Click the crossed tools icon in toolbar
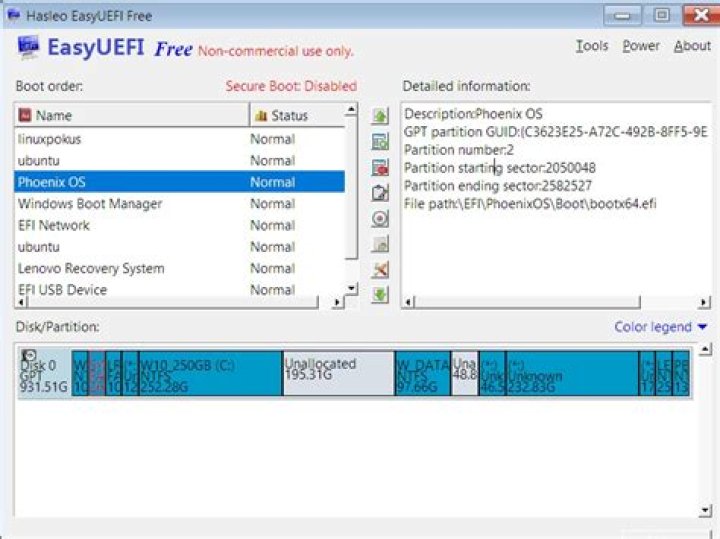The height and width of the screenshot is (539, 720). tap(380, 270)
